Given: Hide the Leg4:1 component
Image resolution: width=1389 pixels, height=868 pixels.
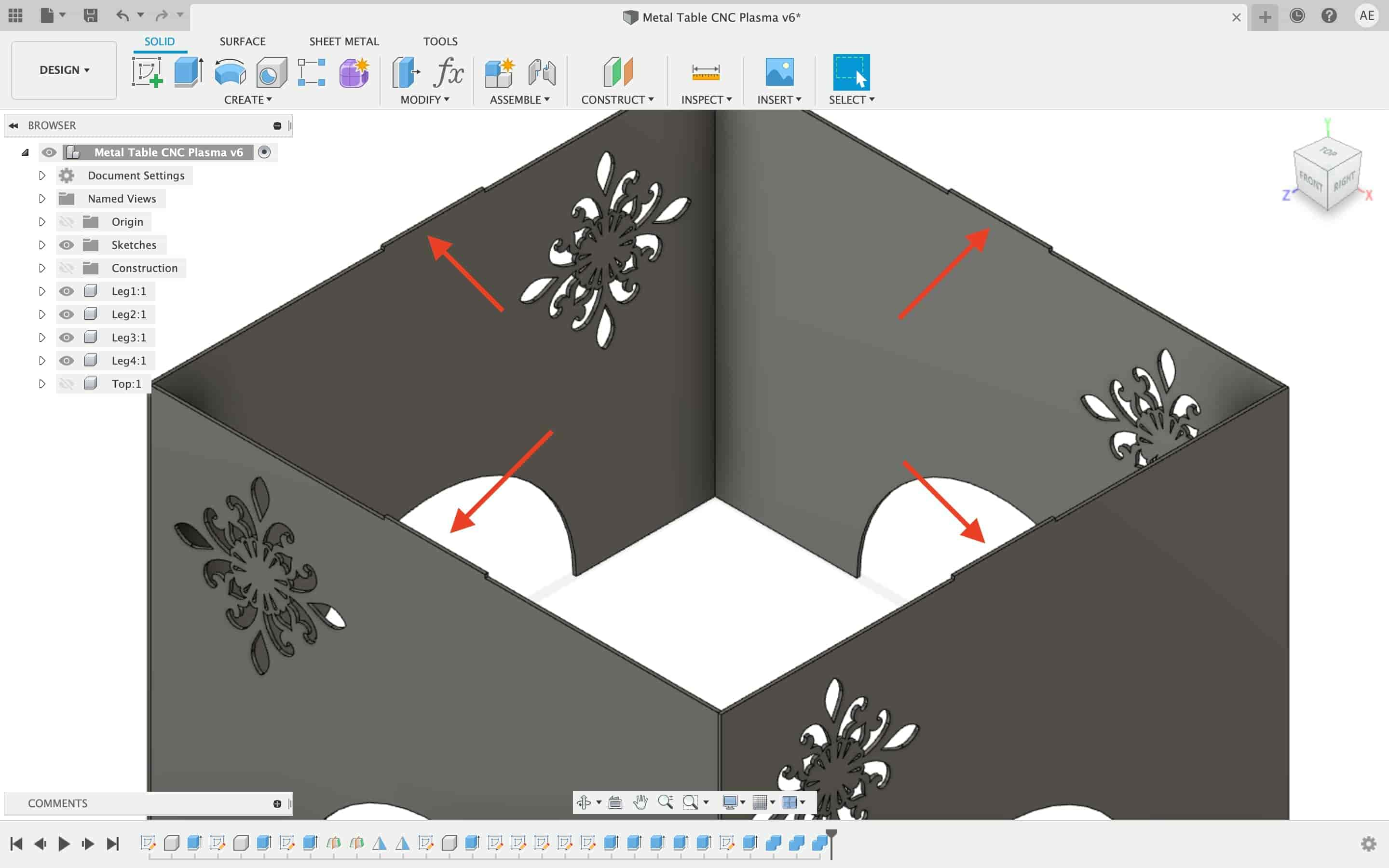Looking at the screenshot, I should [x=67, y=361].
